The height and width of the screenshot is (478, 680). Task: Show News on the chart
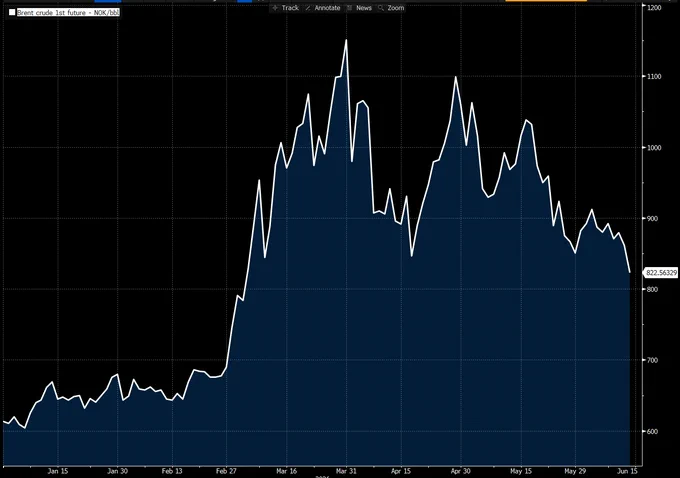(x=359, y=8)
